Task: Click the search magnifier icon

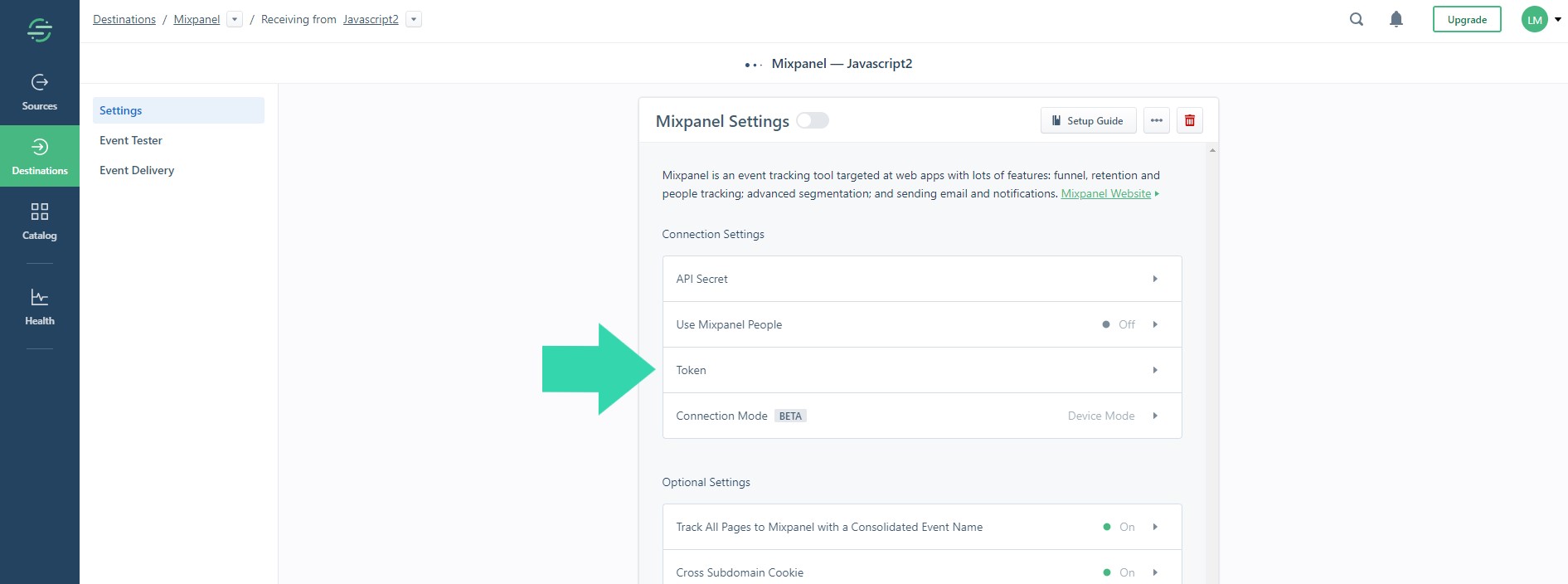Action: pyautogui.click(x=1357, y=19)
